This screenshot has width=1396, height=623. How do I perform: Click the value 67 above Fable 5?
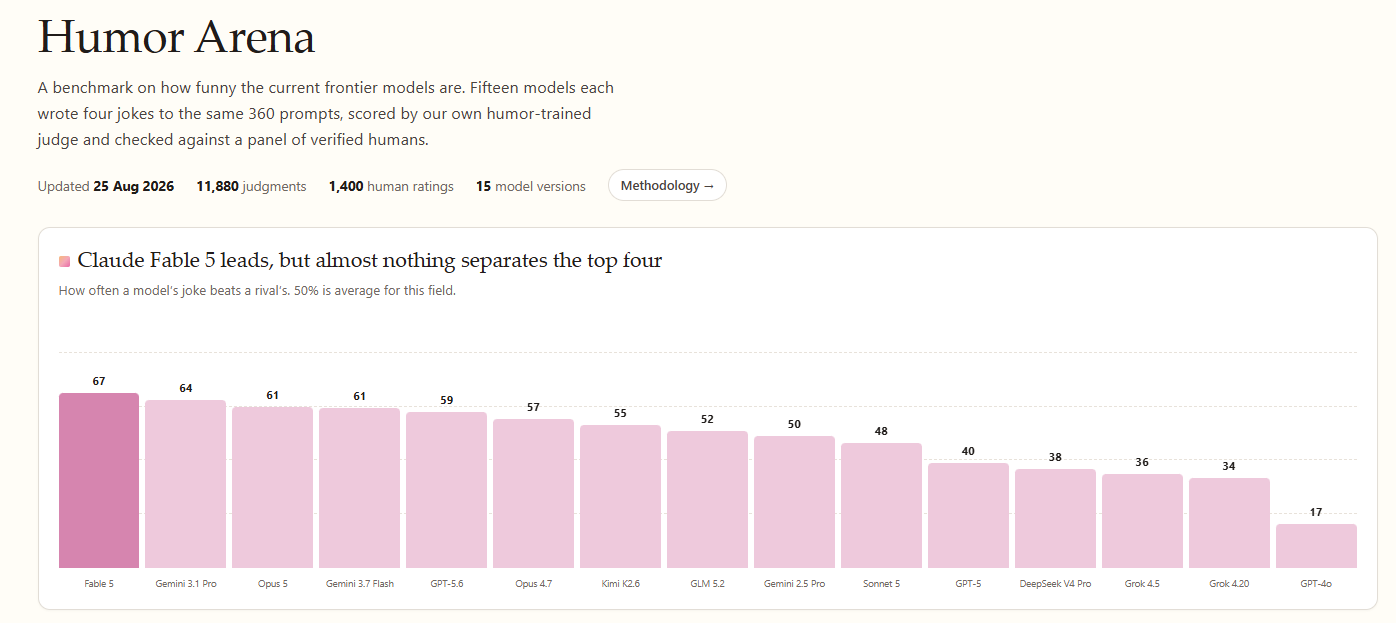(x=99, y=382)
